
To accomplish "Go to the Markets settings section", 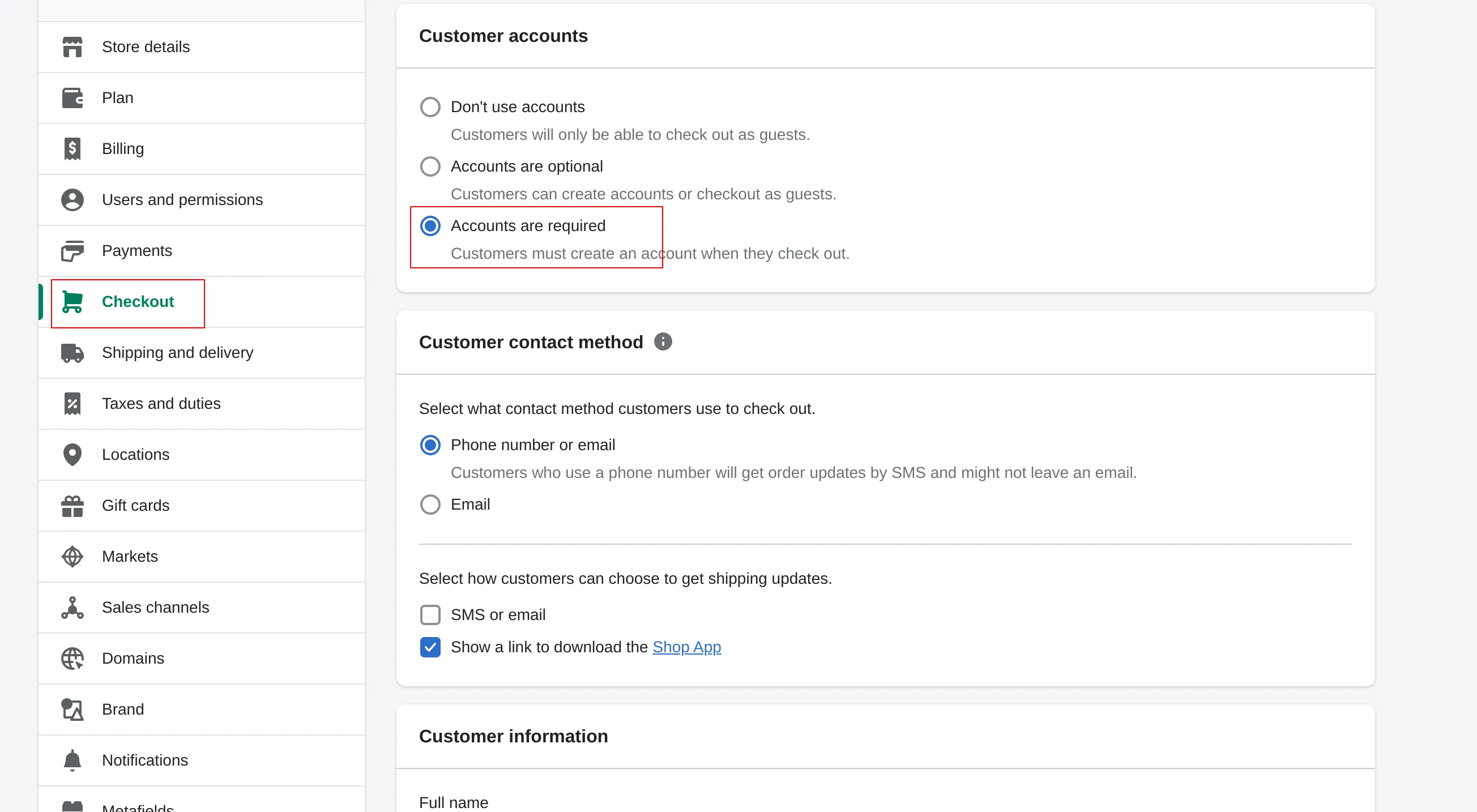I will [130, 556].
